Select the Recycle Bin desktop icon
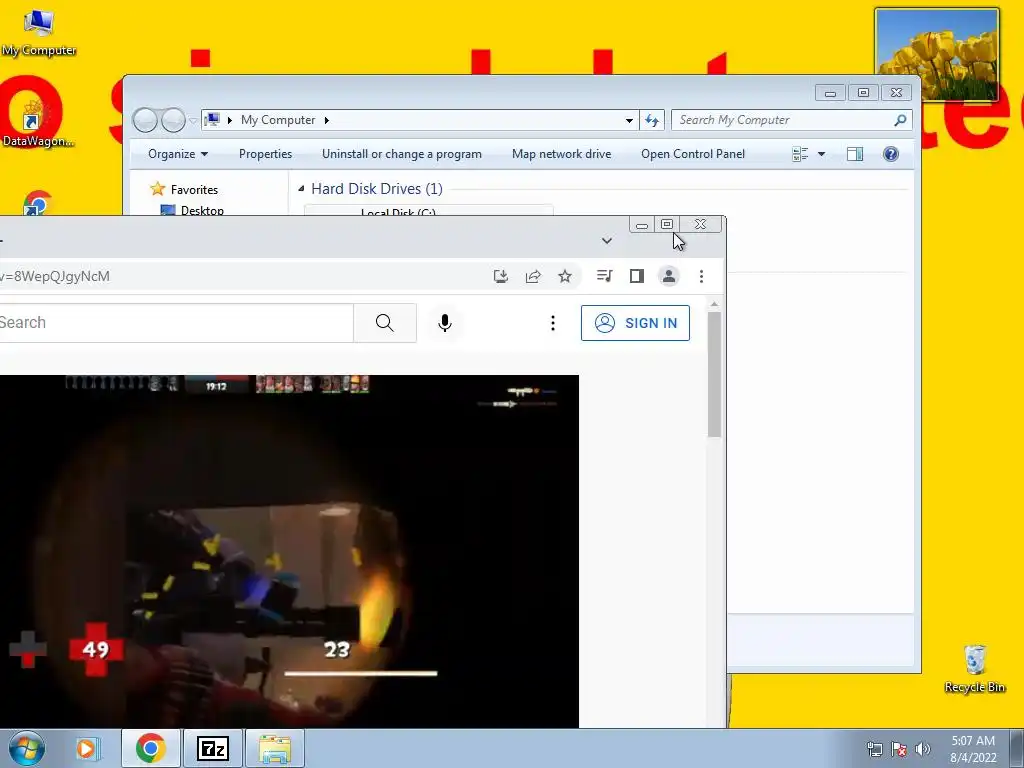This screenshot has height=768, width=1024. (974, 669)
